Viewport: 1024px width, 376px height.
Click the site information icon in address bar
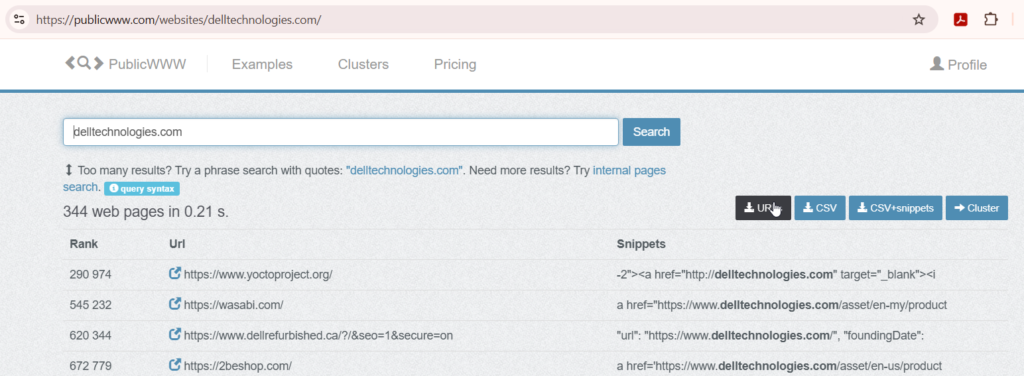[20, 20]
